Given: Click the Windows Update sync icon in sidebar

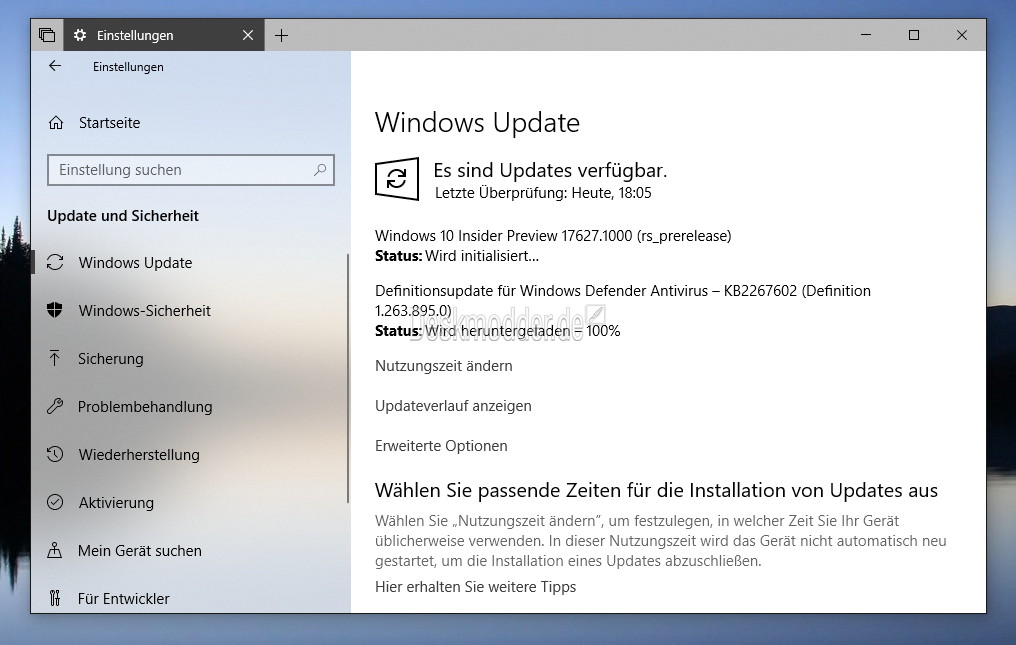Looking at the screenshot, I should (x=55, y=263).
